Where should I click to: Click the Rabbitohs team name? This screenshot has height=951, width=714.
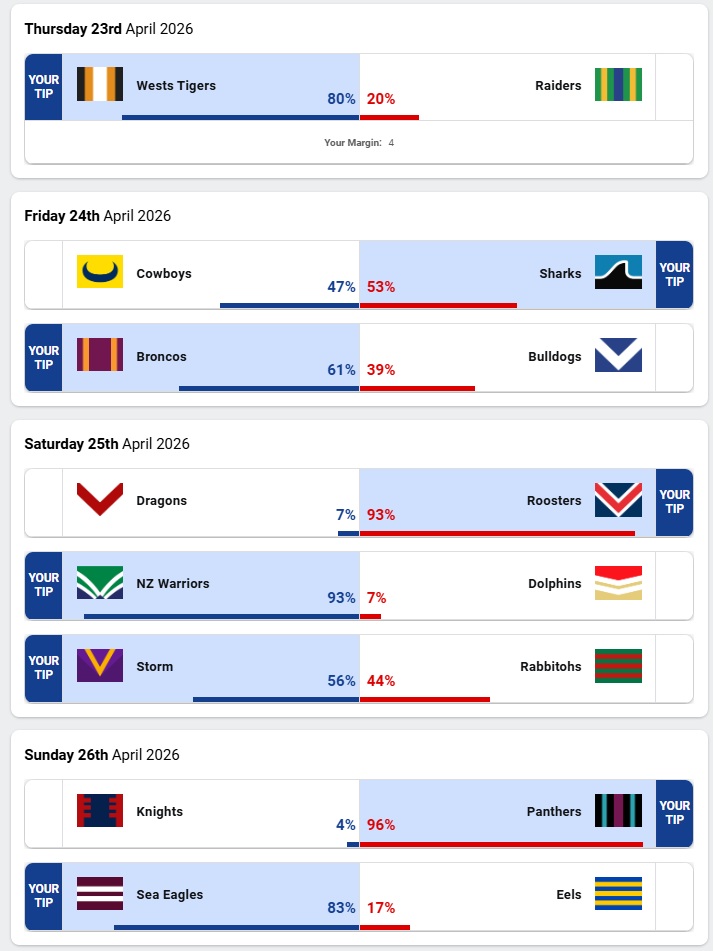(x=550, y=666)
